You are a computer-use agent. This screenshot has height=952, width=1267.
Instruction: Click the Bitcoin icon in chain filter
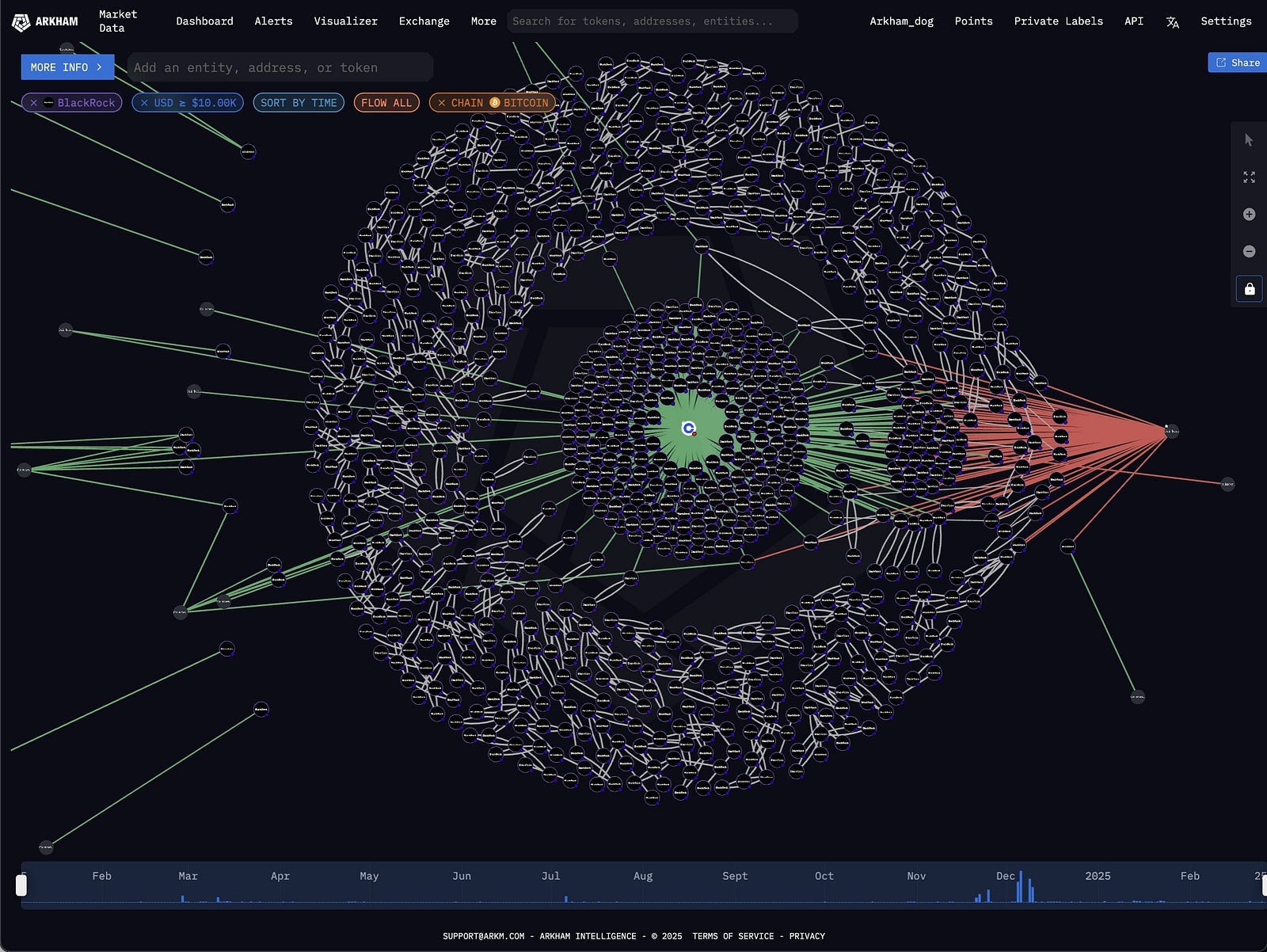(x=495, y=103)
